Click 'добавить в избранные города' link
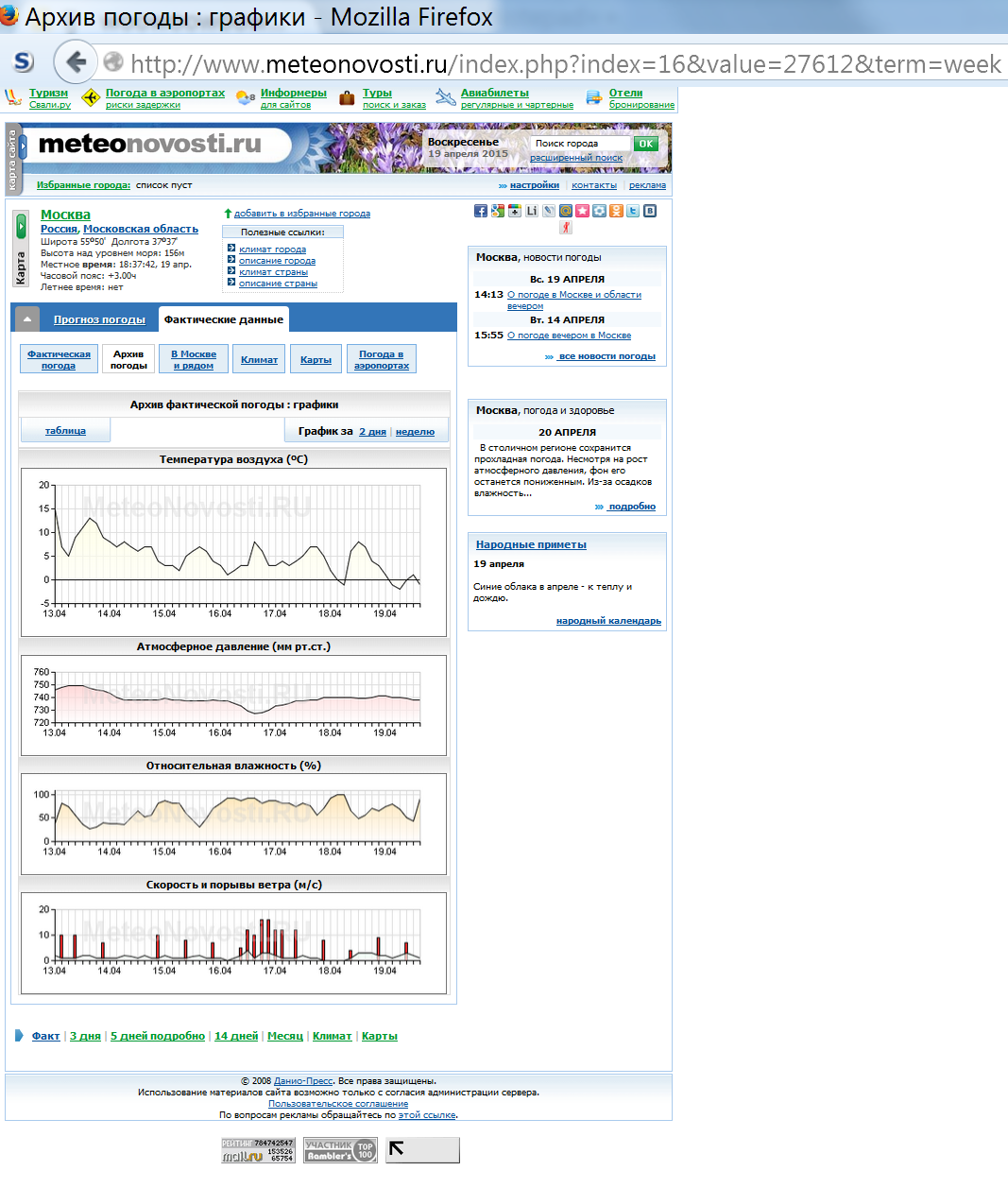The image size is (1008, 1188). tap(301, 214)
